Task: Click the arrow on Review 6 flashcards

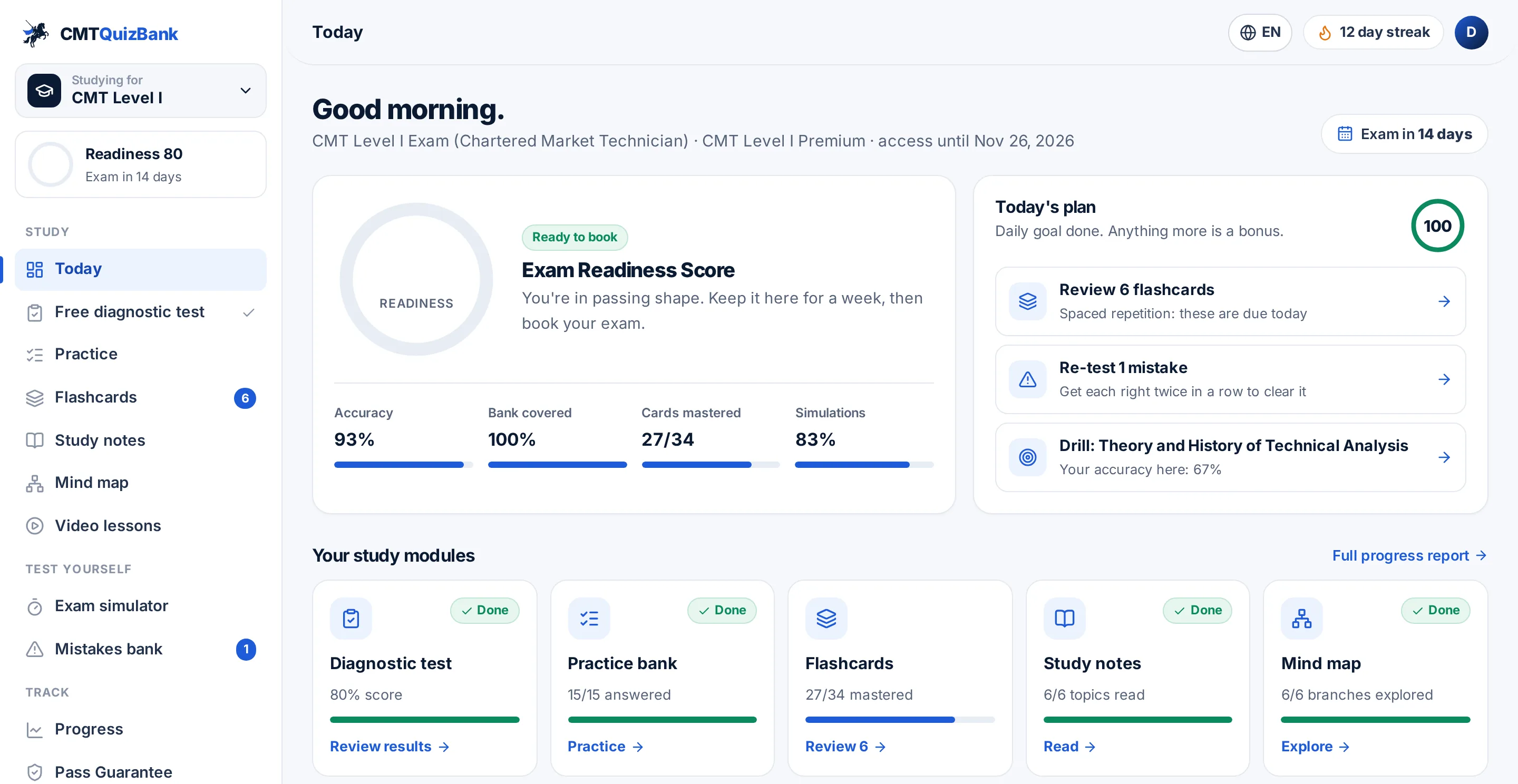Action: coord(1444,301)
